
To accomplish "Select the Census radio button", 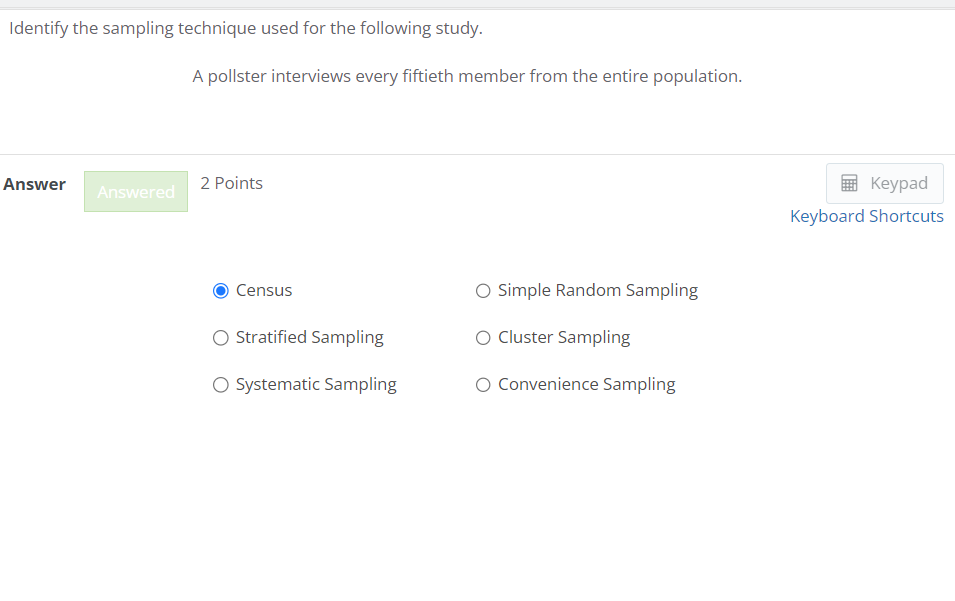I will (221, 290).
